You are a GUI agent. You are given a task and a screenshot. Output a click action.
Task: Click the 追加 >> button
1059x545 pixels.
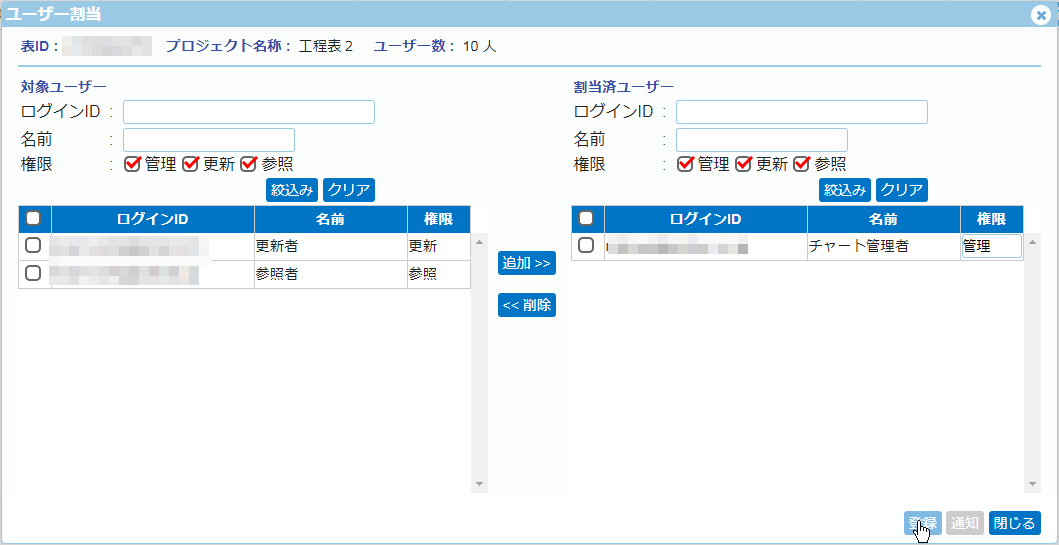[x=526, y=263]
